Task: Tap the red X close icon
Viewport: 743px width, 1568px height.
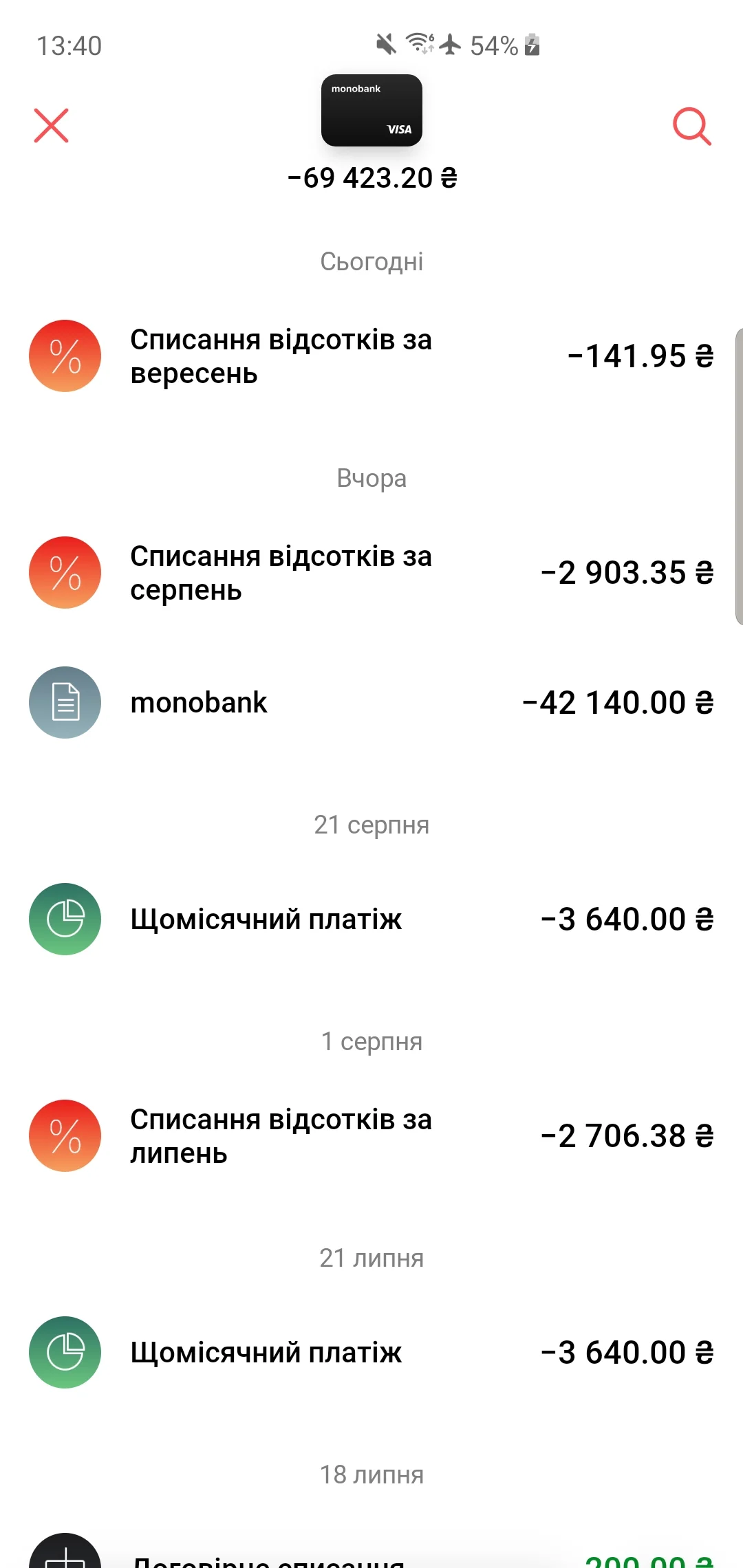Action: point(52,126)
